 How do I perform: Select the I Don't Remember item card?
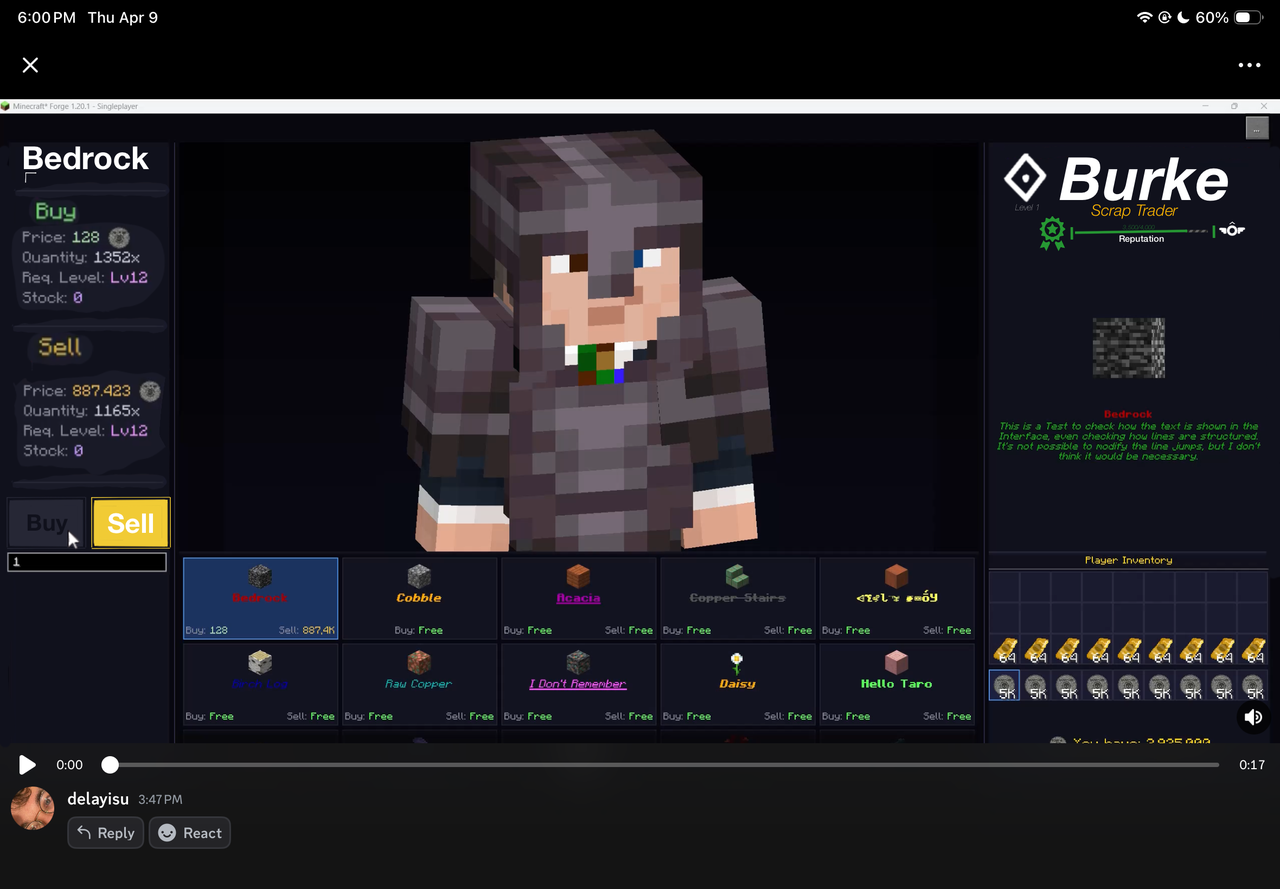tap(578, 684)
